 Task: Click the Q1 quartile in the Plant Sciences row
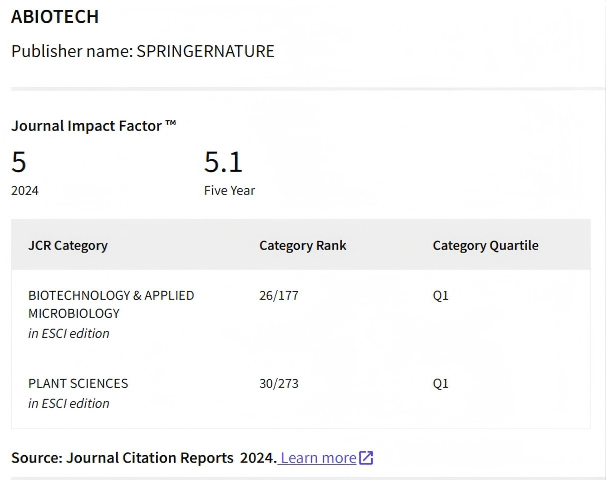click(x=440, y=383)
